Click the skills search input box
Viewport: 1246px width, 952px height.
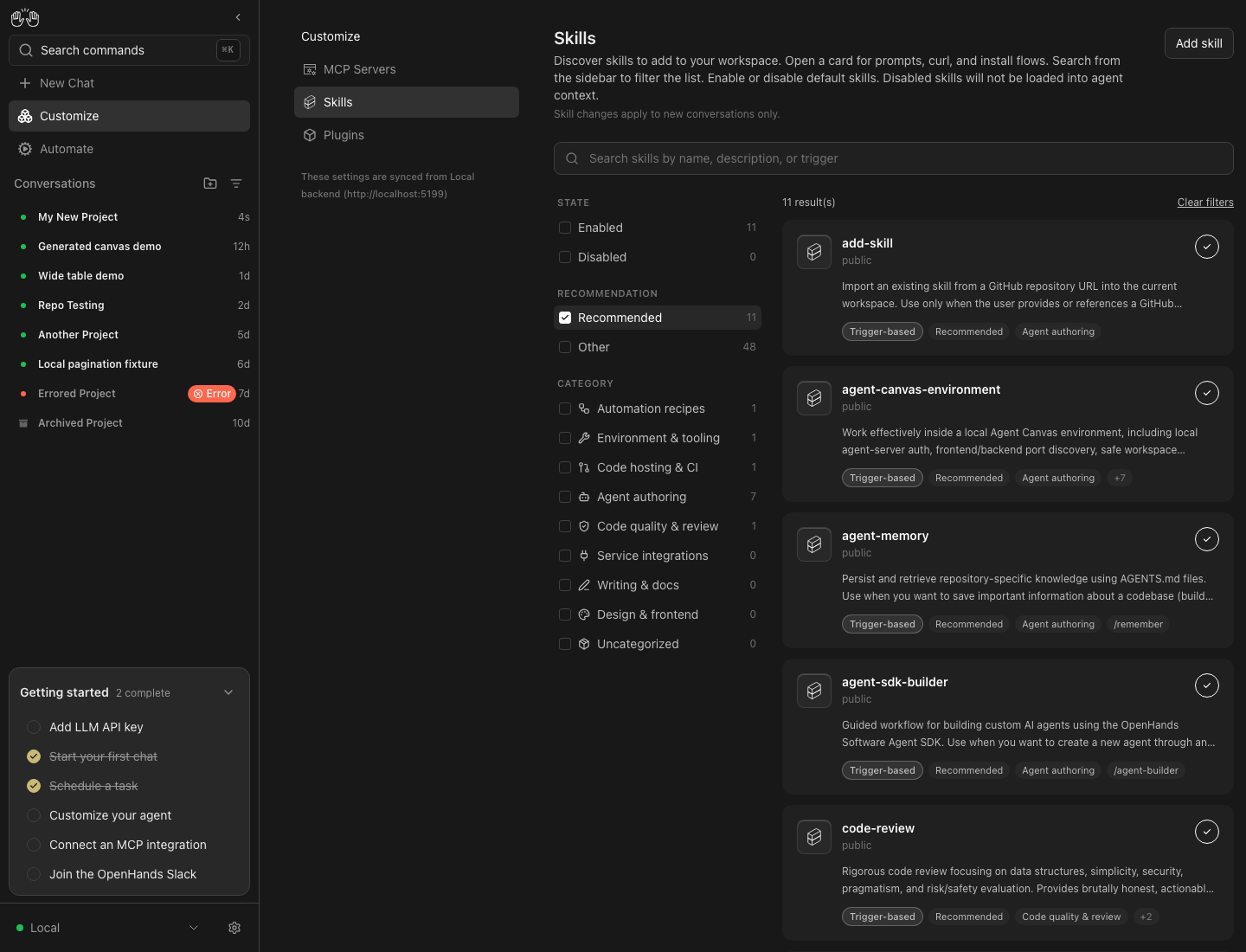pyautogui.click(x=894, y=158)
